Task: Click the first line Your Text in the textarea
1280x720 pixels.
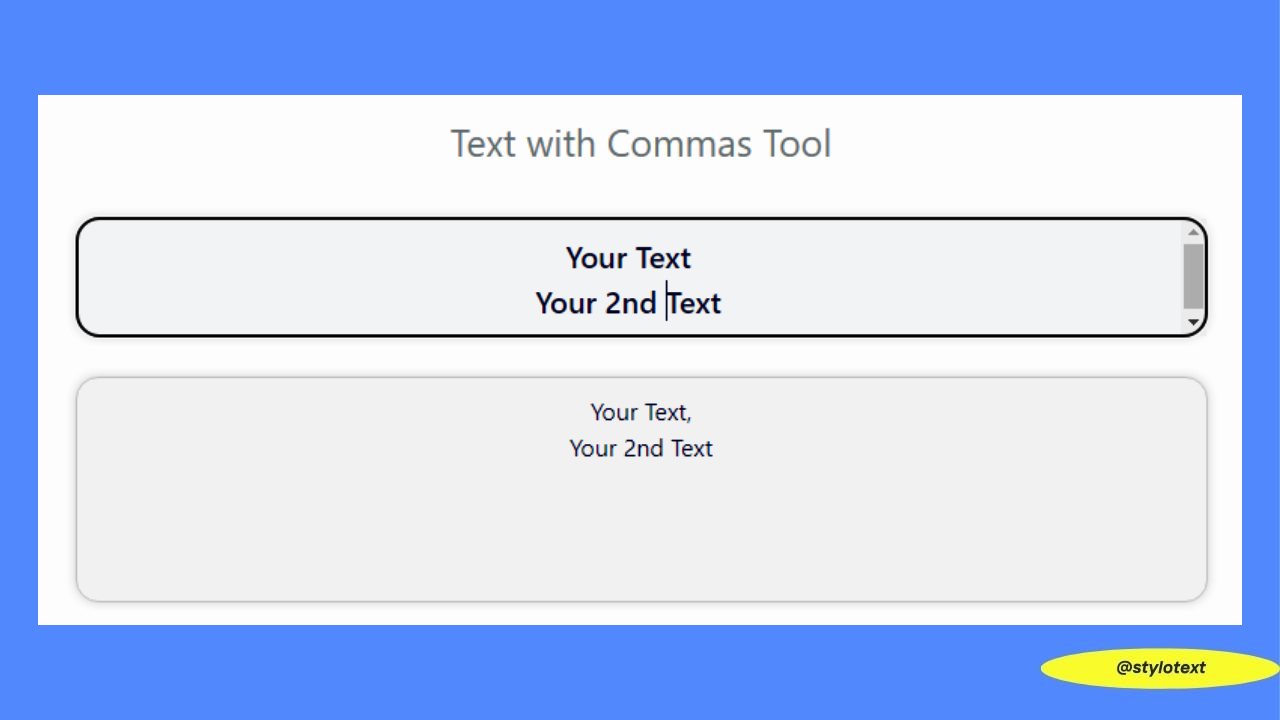Action: (628, 258)
